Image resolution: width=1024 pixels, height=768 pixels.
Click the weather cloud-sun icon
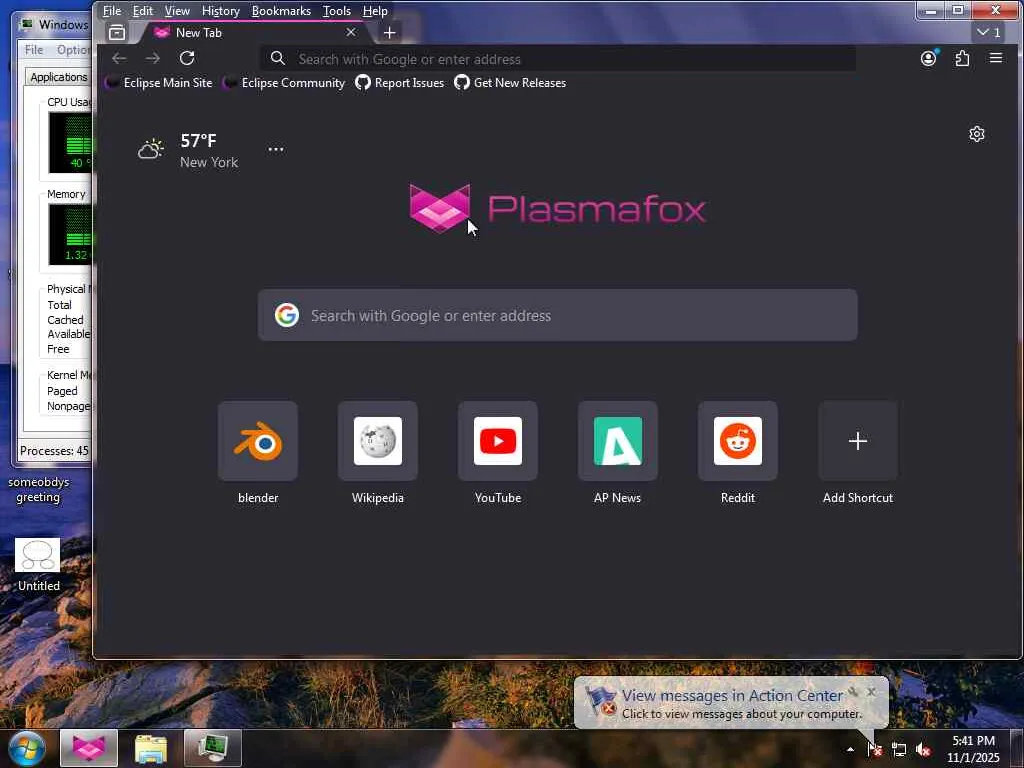click(x=151, y=149)
